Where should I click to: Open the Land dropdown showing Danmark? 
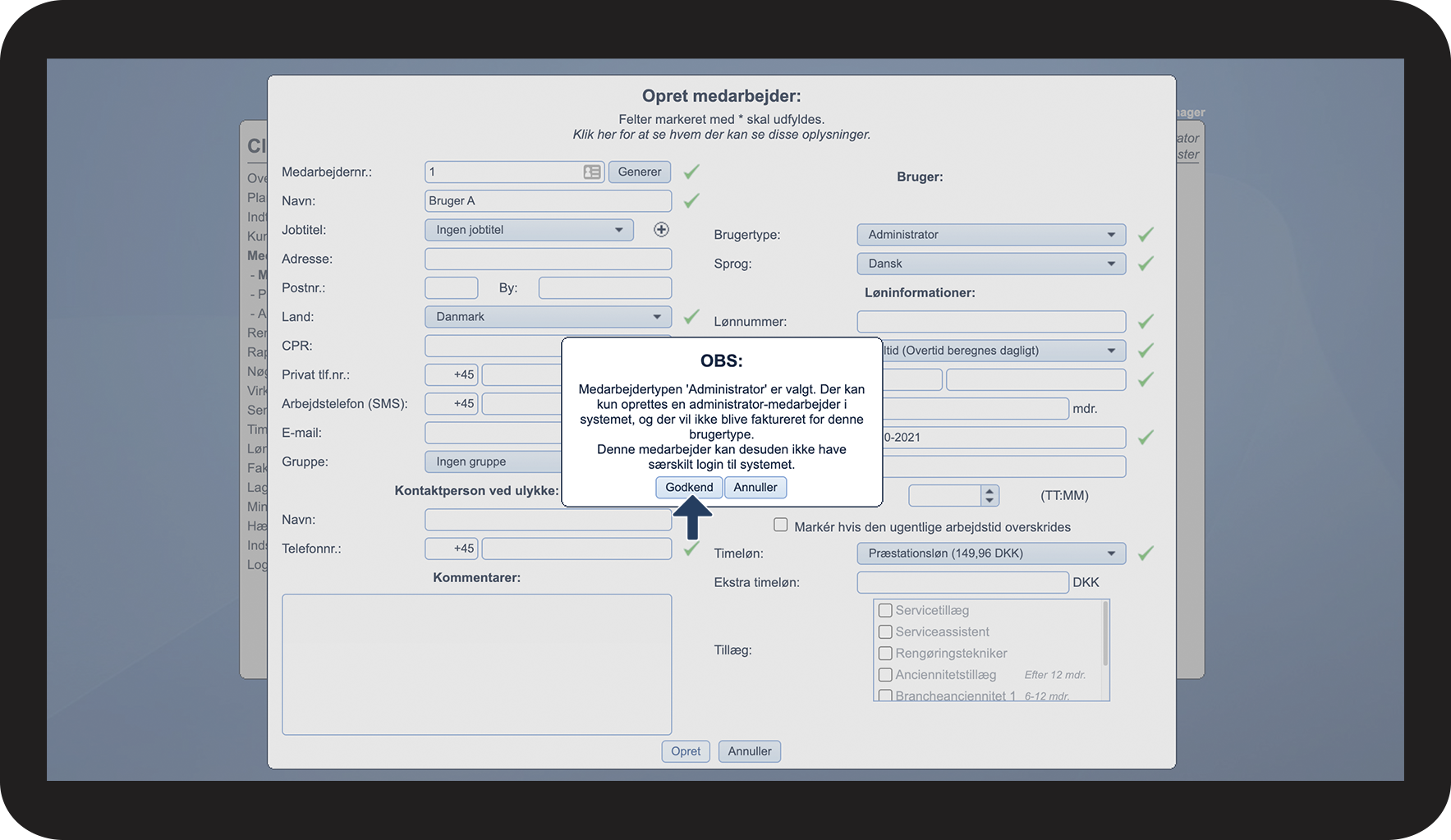click(548, 317)
